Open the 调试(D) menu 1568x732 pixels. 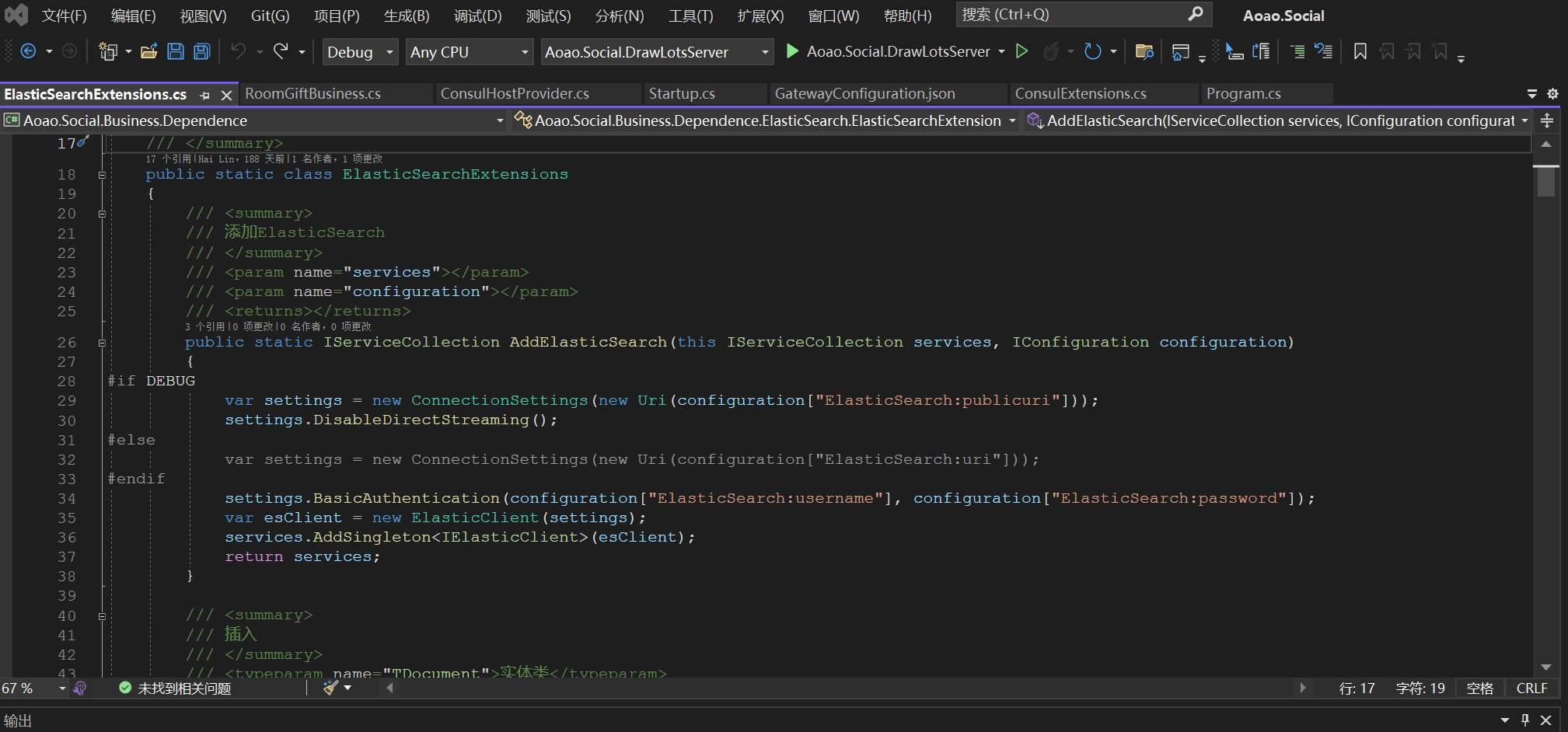(x=478, y=16)
